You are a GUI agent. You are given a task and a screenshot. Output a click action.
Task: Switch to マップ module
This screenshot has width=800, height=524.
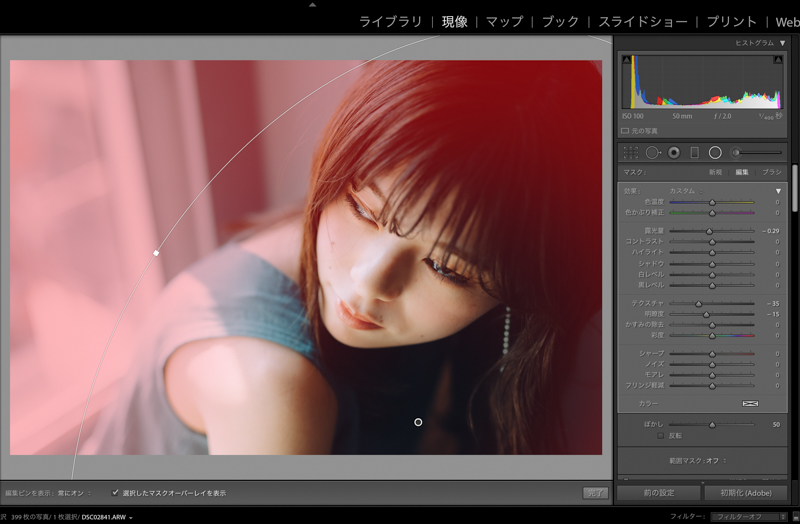[x=505, y=22]
